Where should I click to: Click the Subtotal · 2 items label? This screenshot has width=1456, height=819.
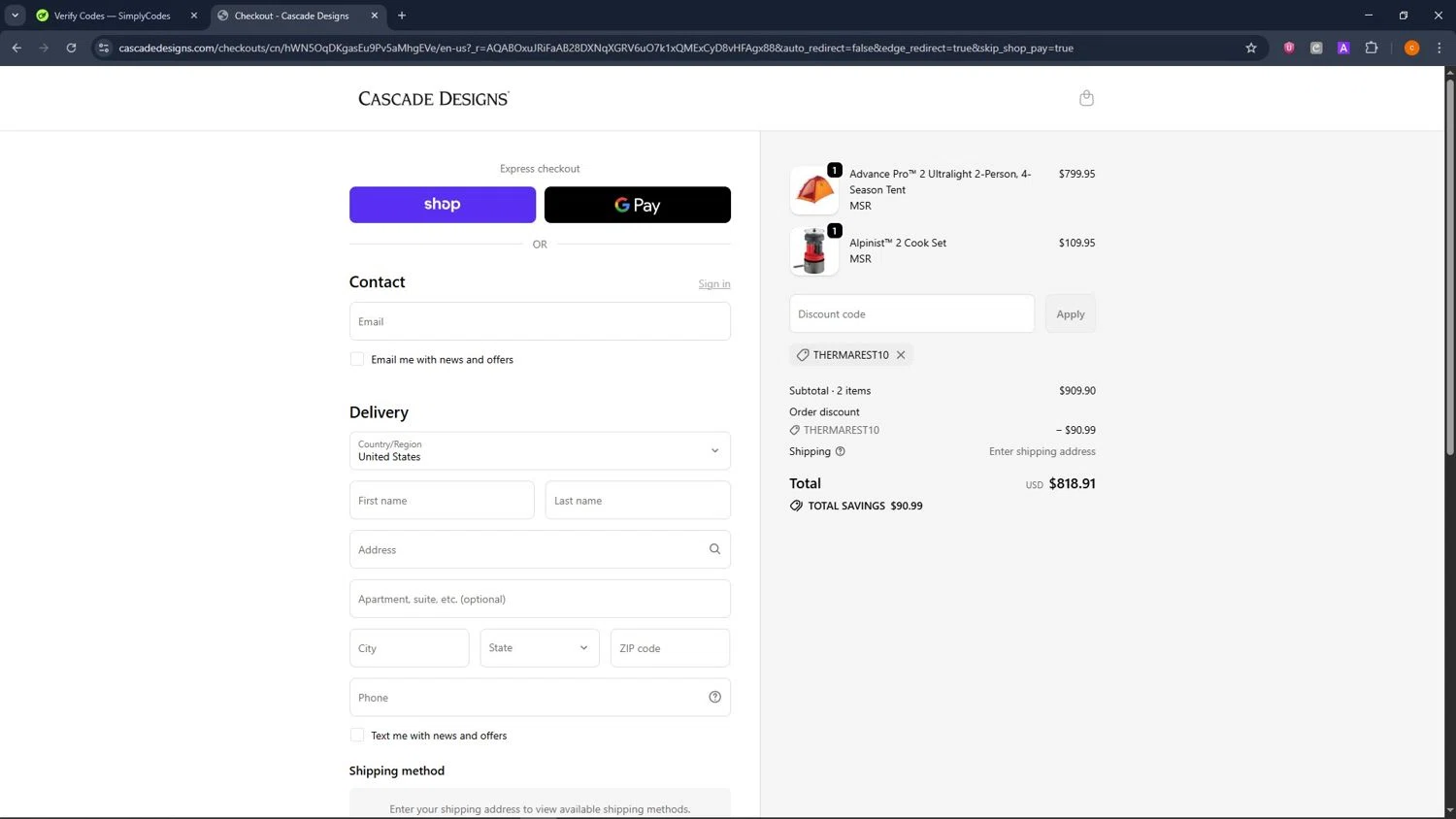[x=830, y=390]
